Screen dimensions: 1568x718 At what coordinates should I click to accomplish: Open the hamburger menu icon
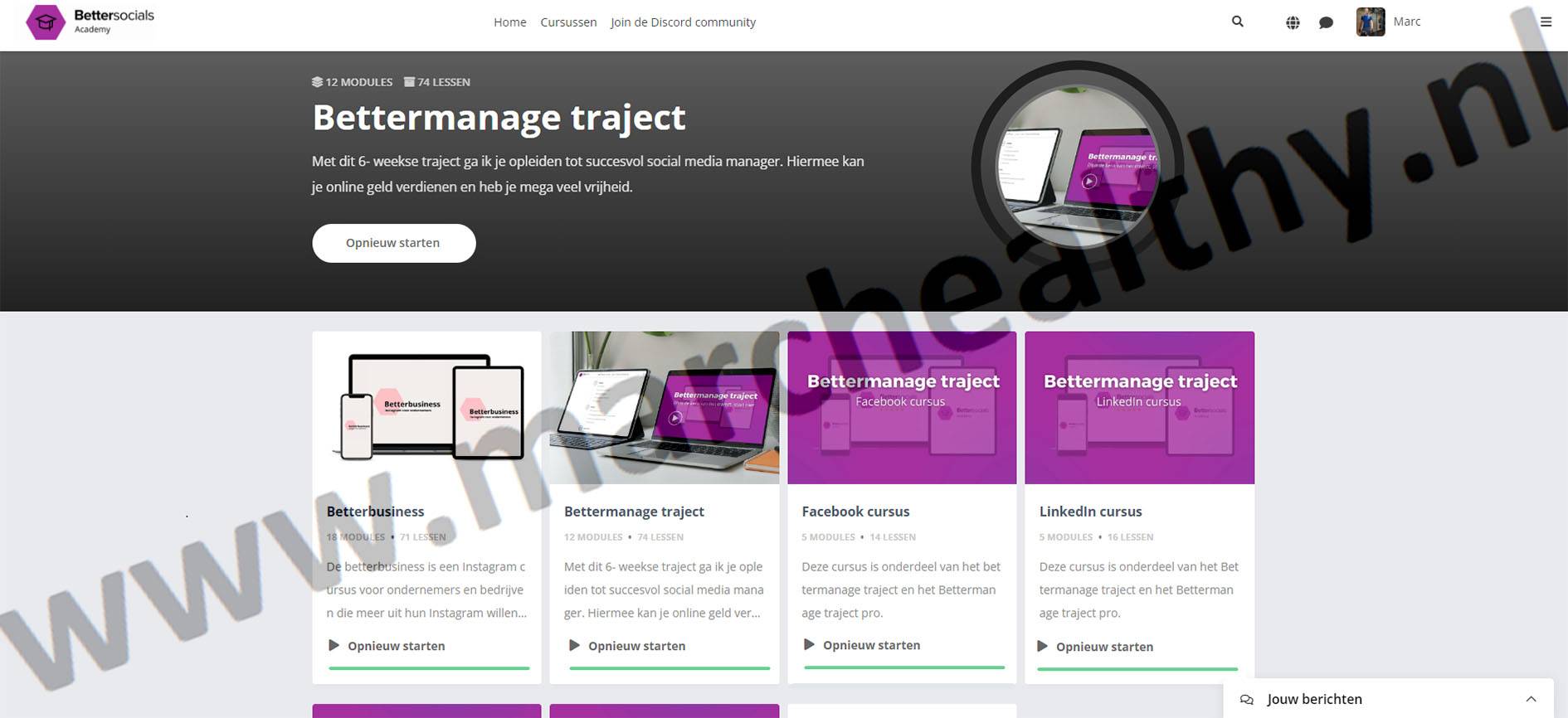click(1546, 22)
